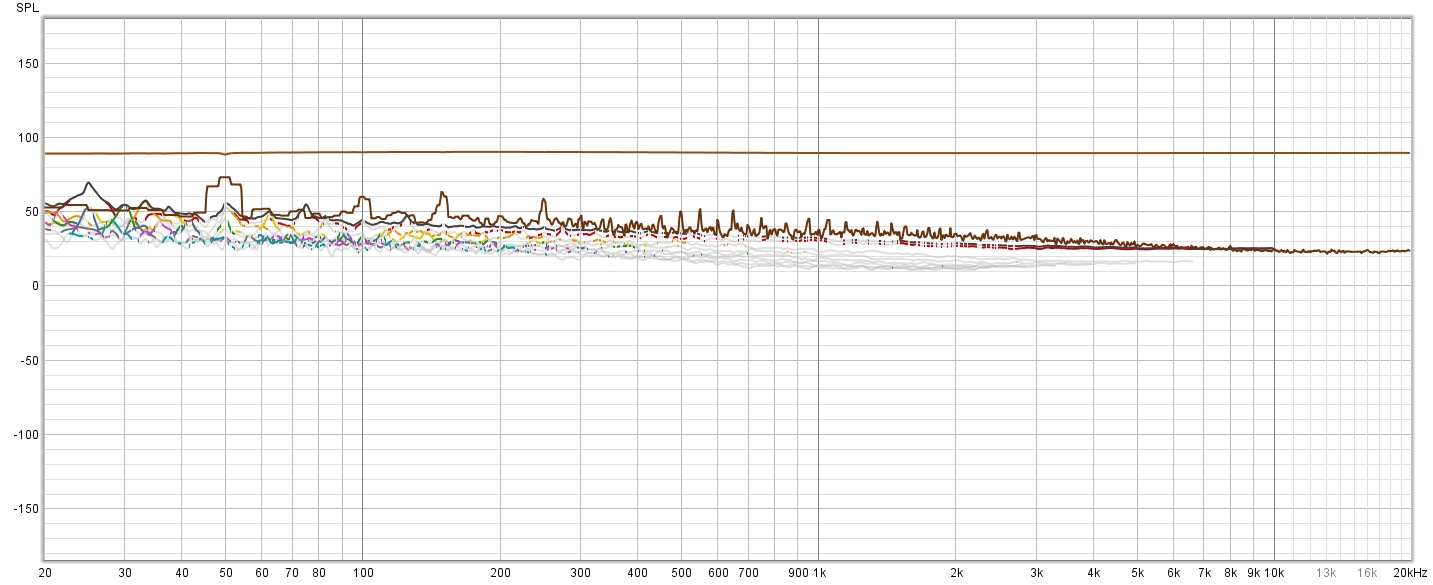
Task: Click the 200 frequency axis label
Action: coord(501,573)
